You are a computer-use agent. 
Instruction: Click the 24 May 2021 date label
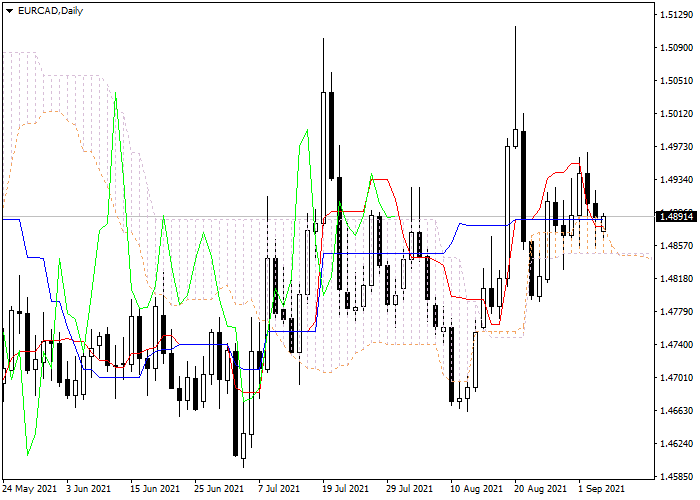29,489
